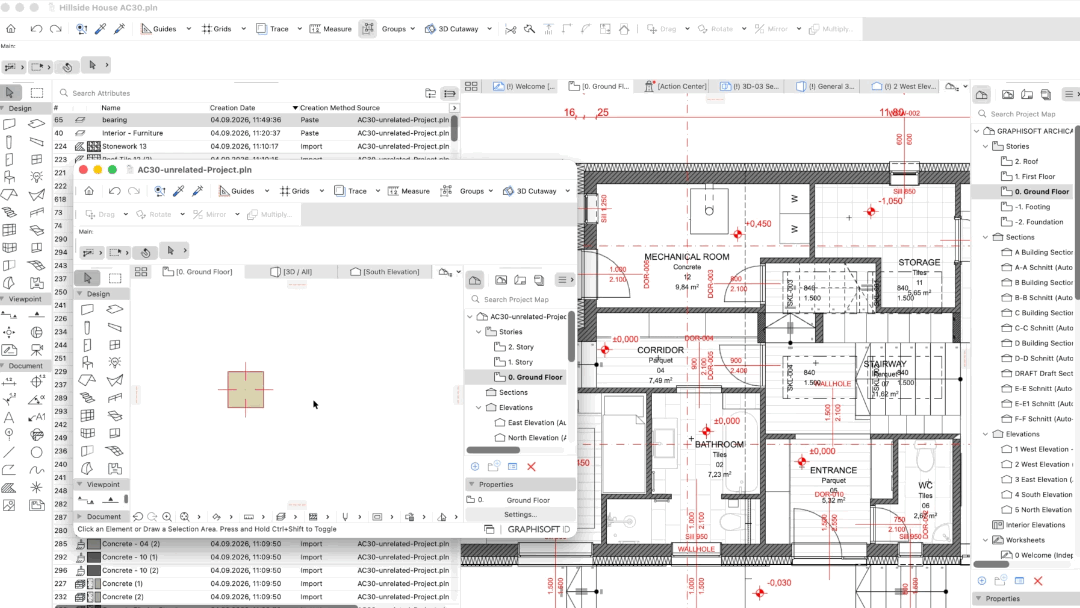Activate Measure tool in Hillside House toolbar
This screenshot has width=1080, height=608.
(331, 29)
